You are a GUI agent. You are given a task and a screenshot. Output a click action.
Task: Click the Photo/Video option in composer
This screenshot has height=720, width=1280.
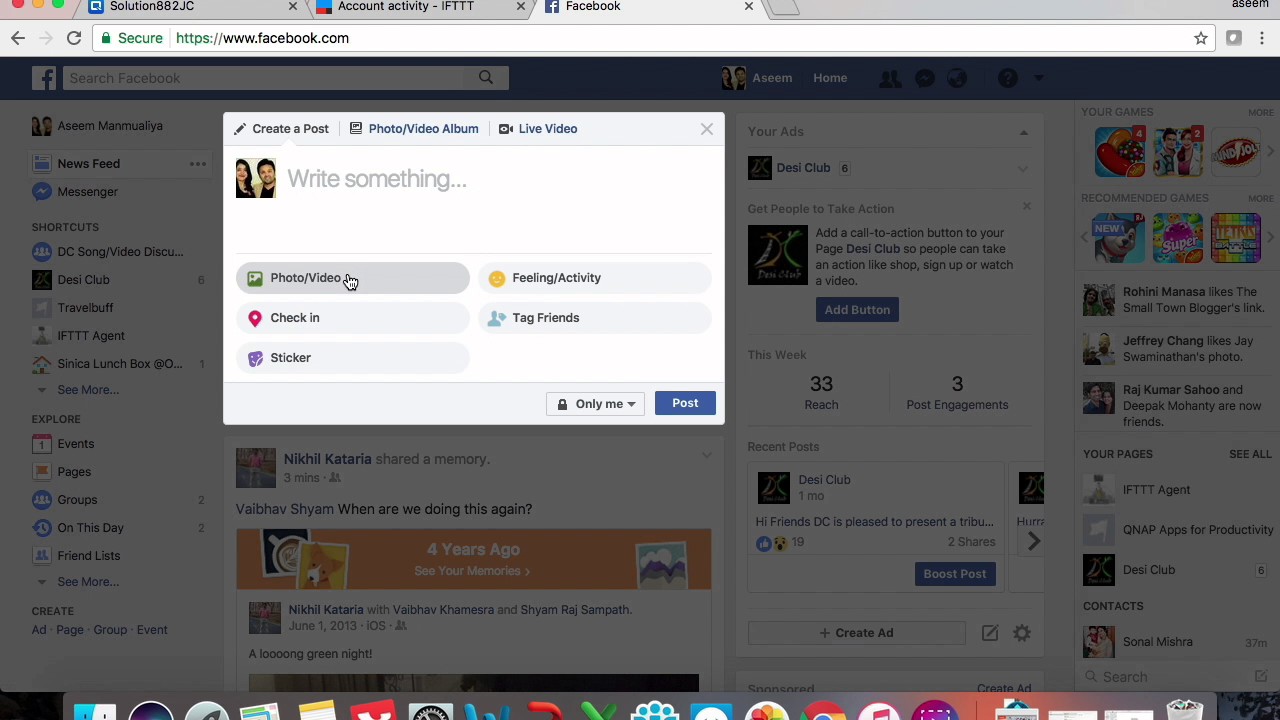[x=352, y=278]
